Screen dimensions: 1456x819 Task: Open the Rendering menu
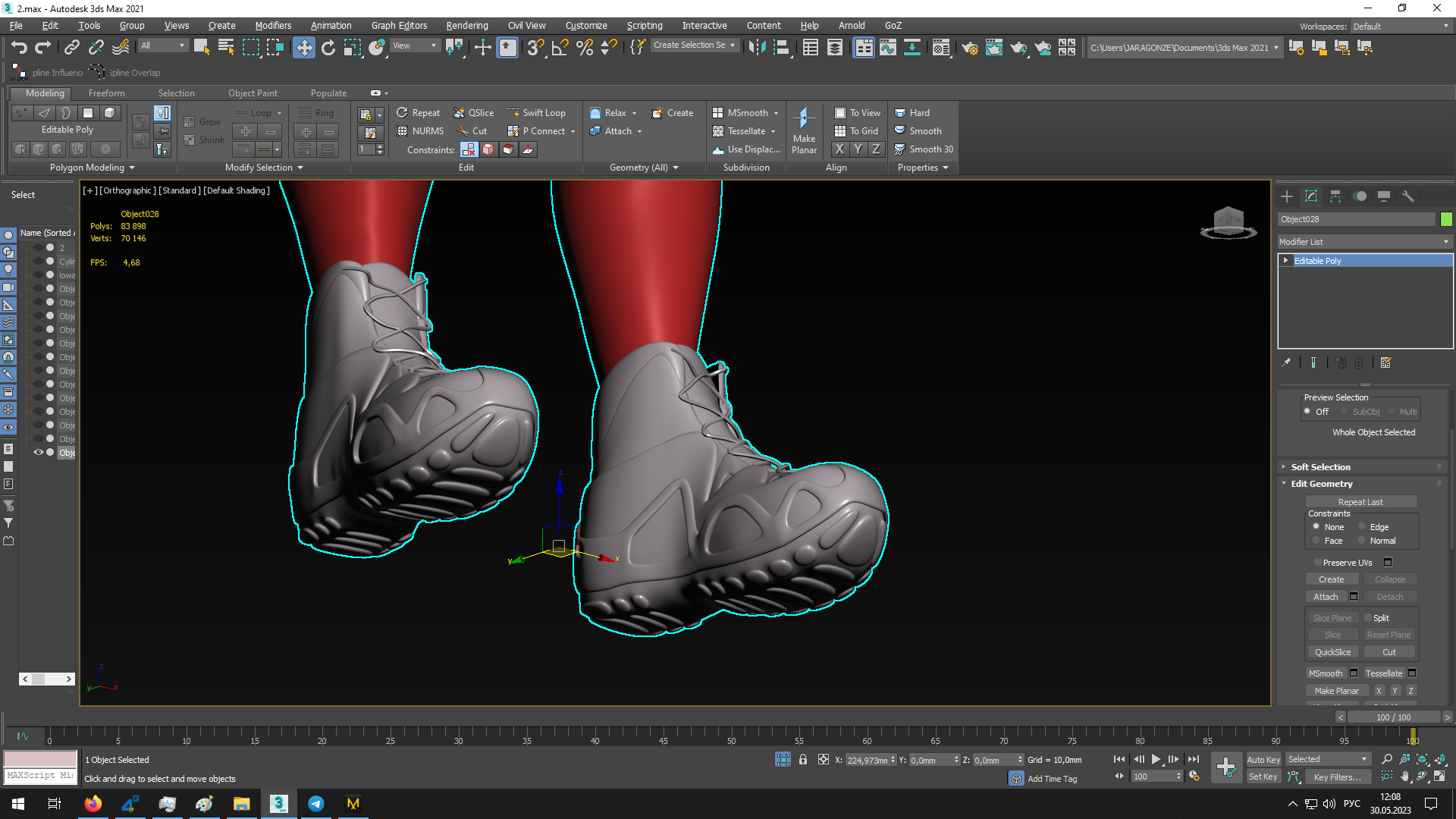click(x=466, y=25)
